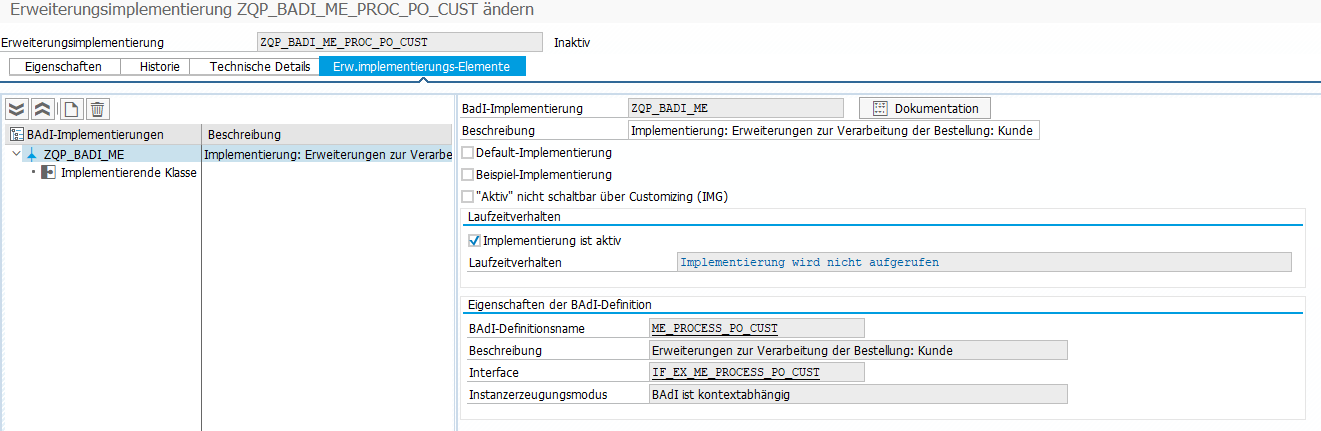Image resolution: width=1321 pixels, height=431 pixels.
Task: Open the Dokumentation button
Action: point(925,108)
